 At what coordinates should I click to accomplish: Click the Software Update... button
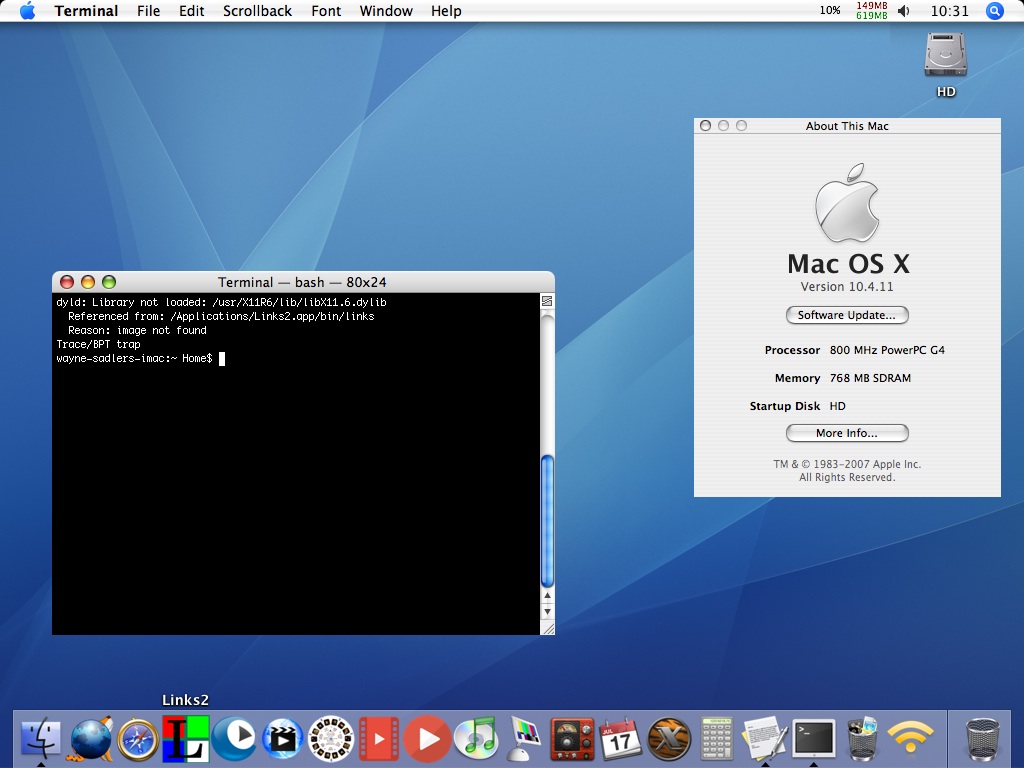coord(847,315)
